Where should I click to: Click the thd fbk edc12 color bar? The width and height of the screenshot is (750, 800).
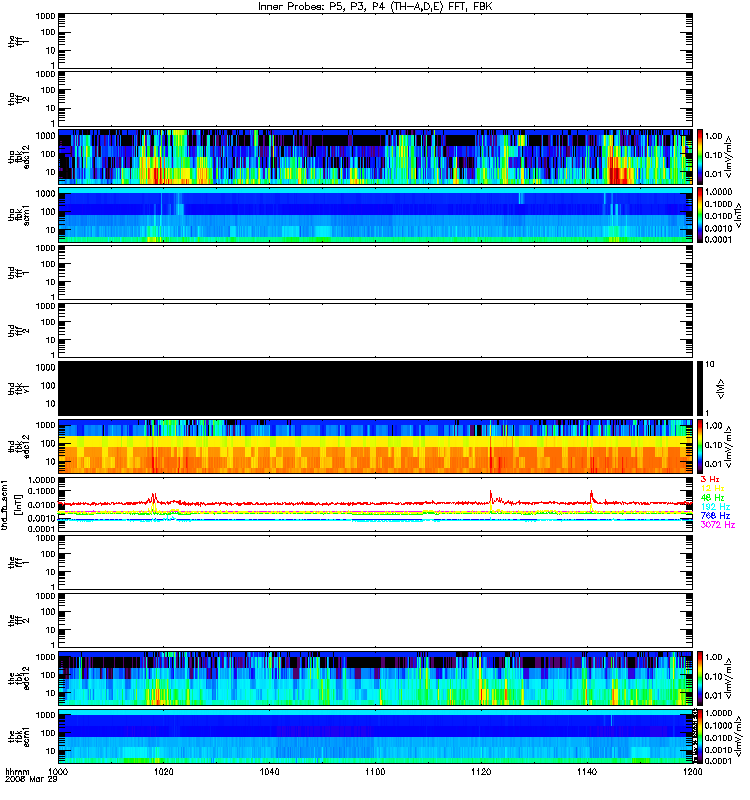(700, 446)
